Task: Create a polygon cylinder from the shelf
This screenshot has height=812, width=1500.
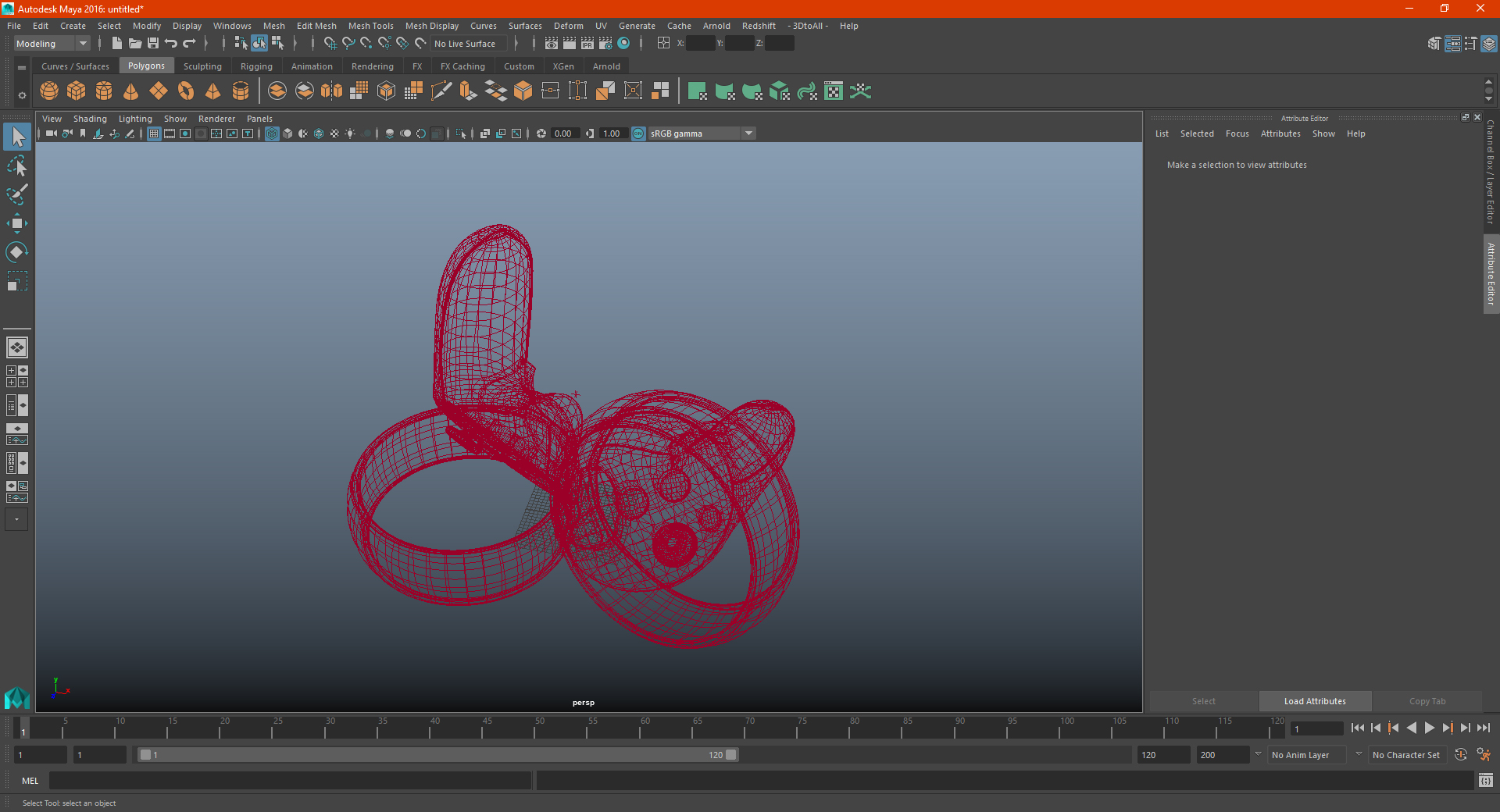Action: pos(104,91)
